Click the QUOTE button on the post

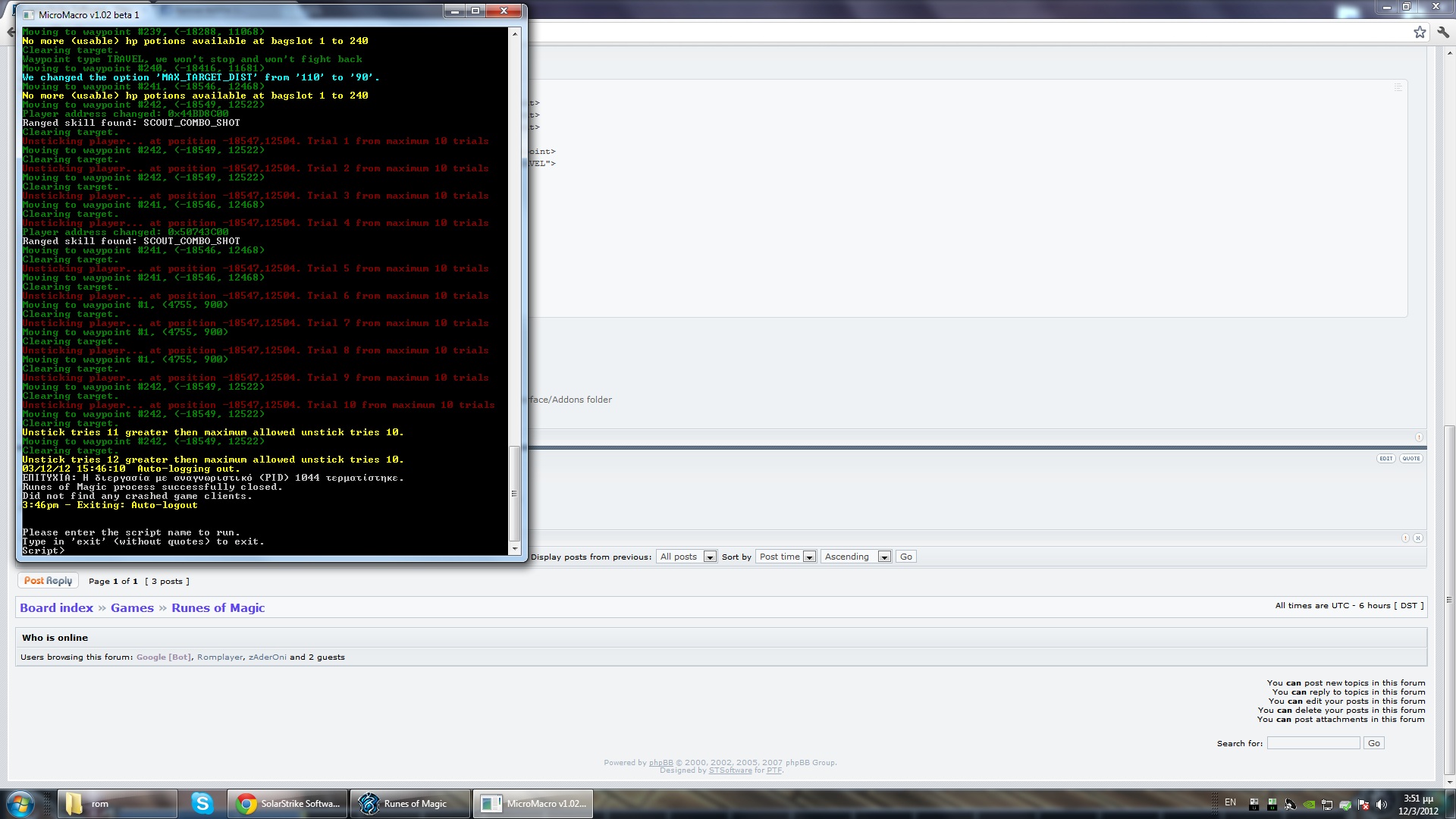click(x=1411, y=458)
